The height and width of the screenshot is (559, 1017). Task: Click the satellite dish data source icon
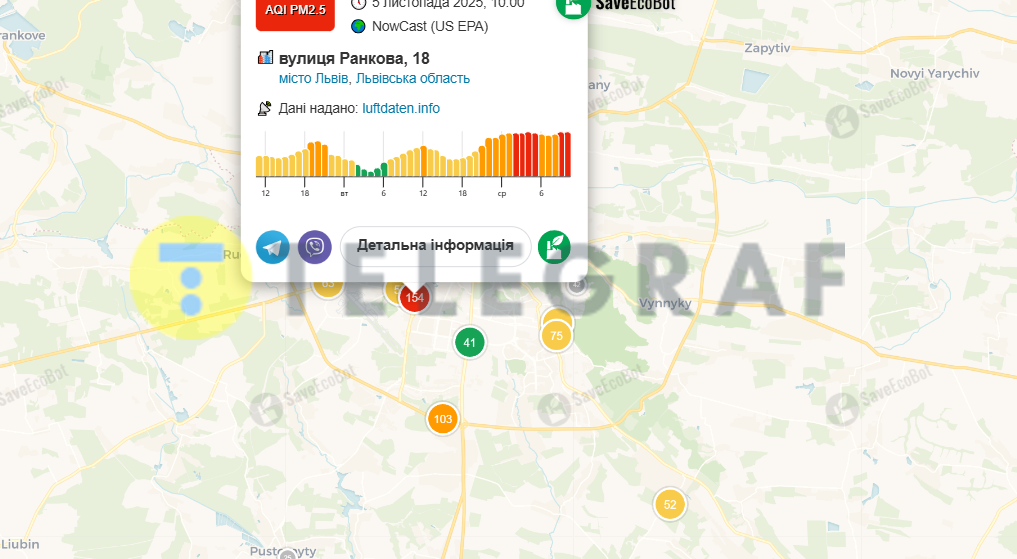tap(265, 108)
